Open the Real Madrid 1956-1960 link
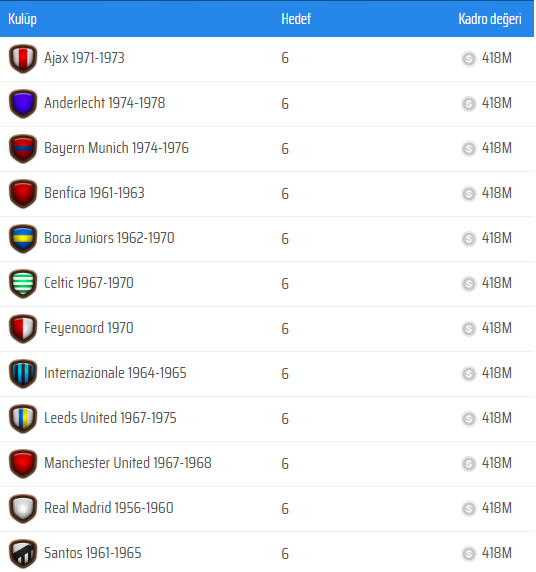 (109, 508)
